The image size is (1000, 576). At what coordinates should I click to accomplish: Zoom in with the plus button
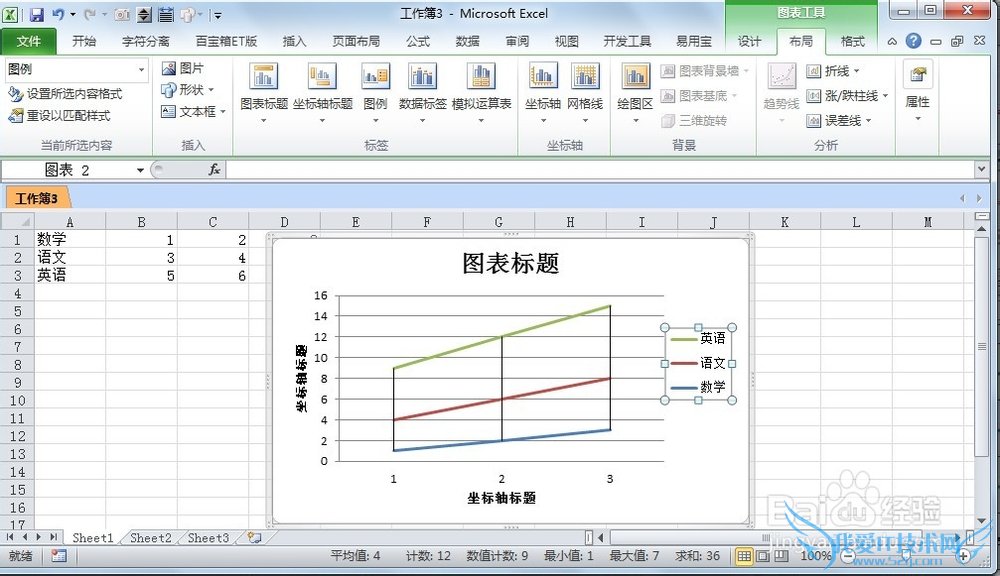click(x=963, y=556)
